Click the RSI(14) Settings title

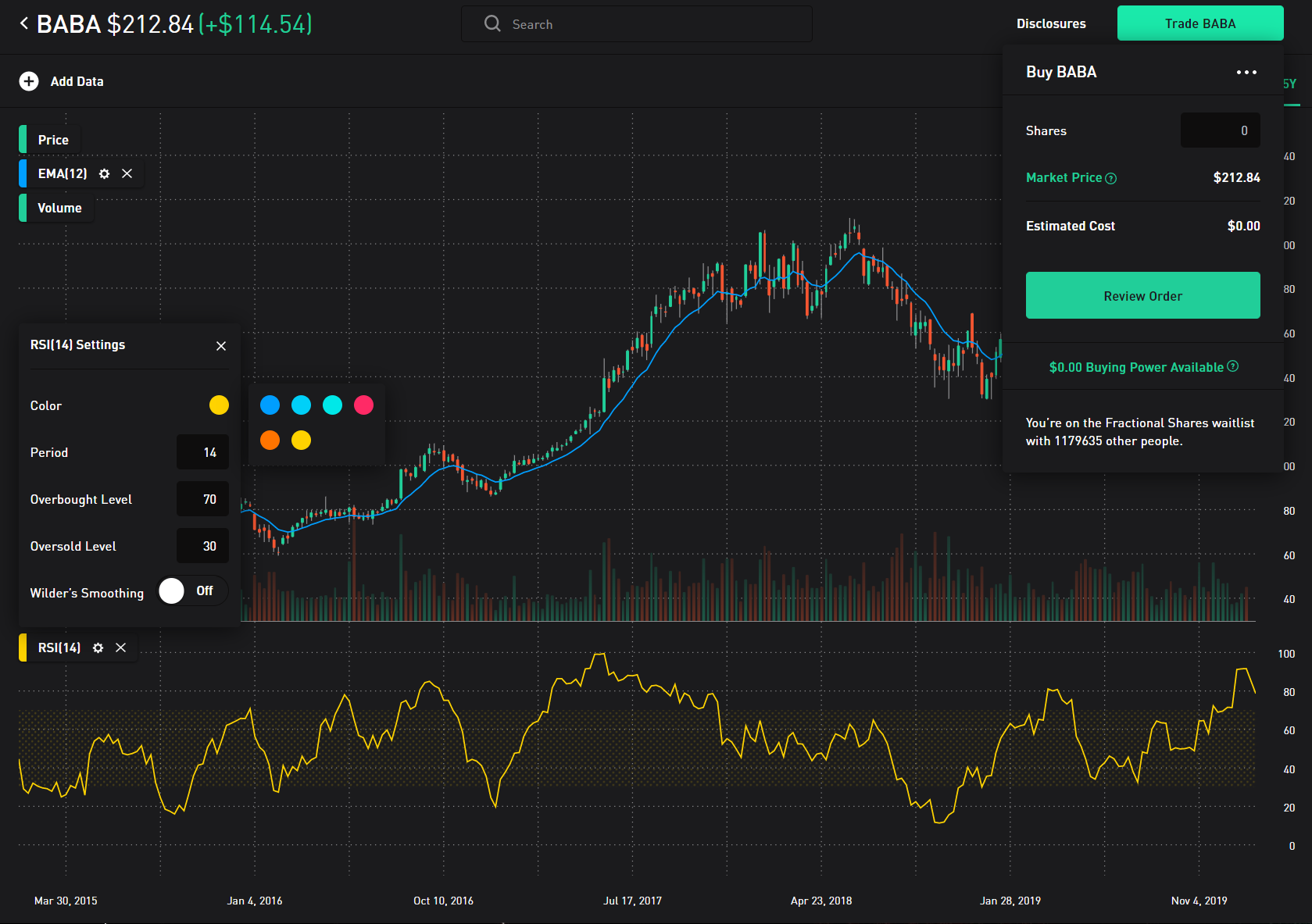point(77,344)
